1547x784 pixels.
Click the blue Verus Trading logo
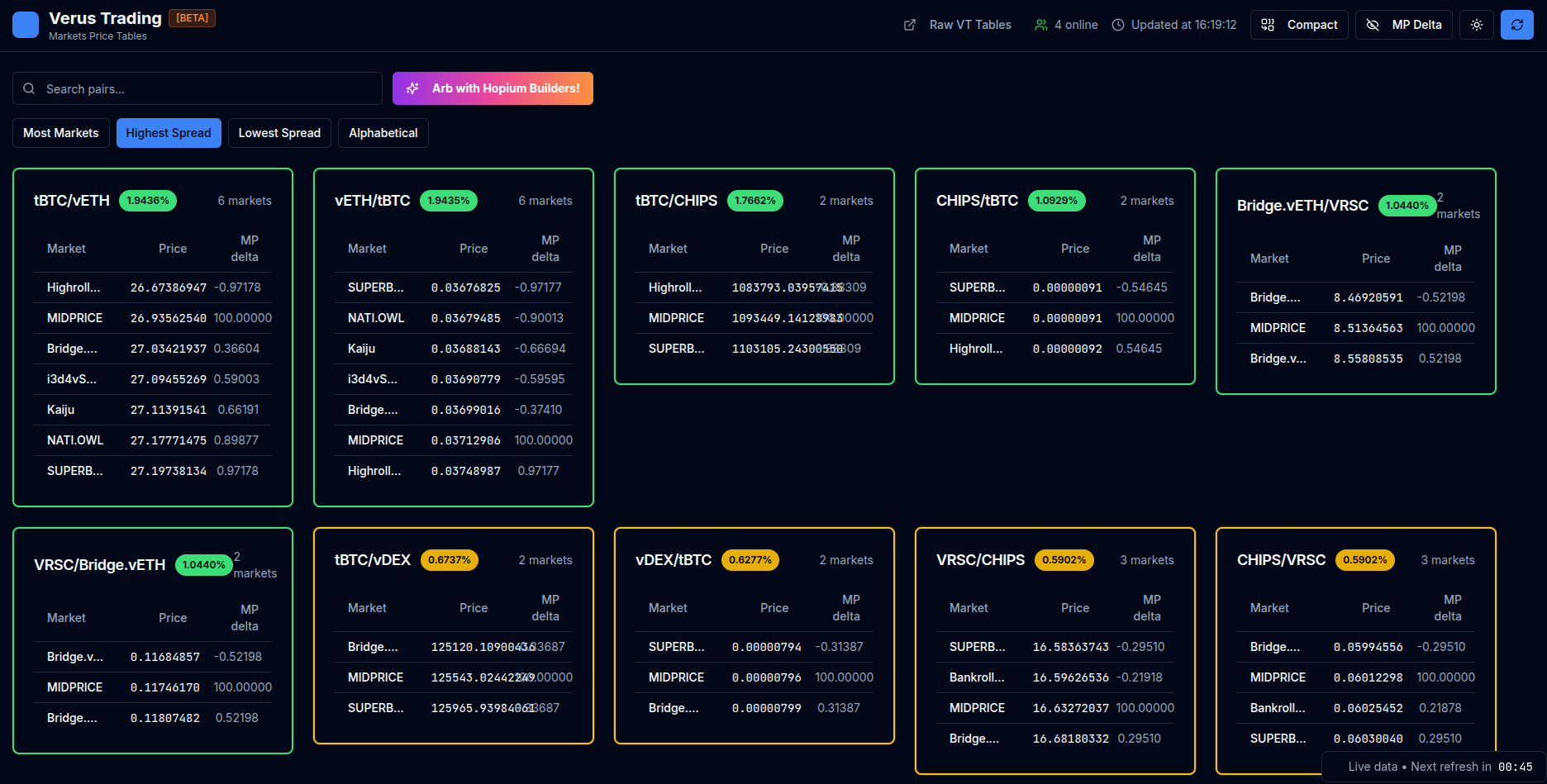click(x=26, y=25)
